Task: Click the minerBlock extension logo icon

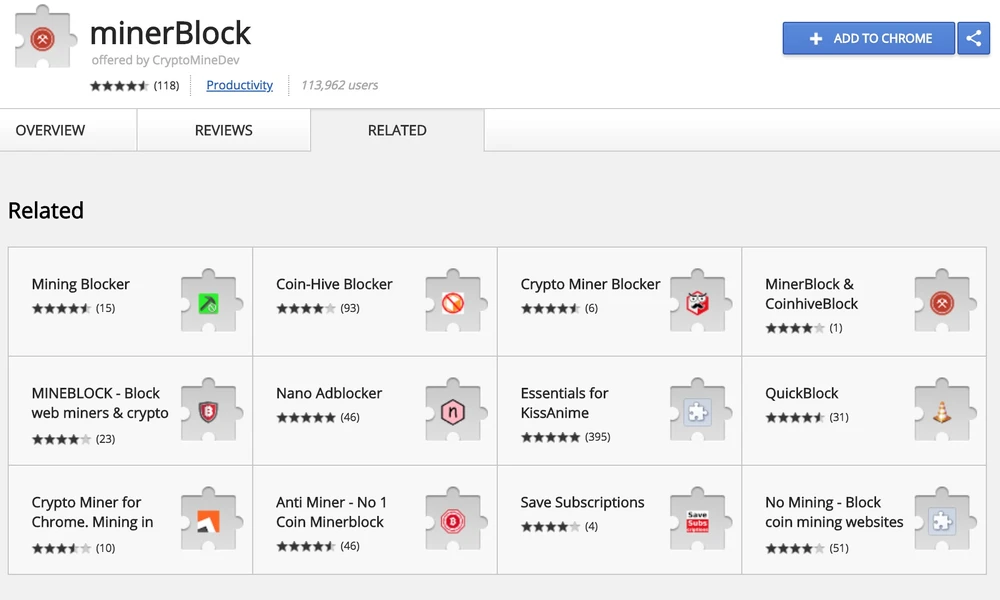Action: coord(42,39)
